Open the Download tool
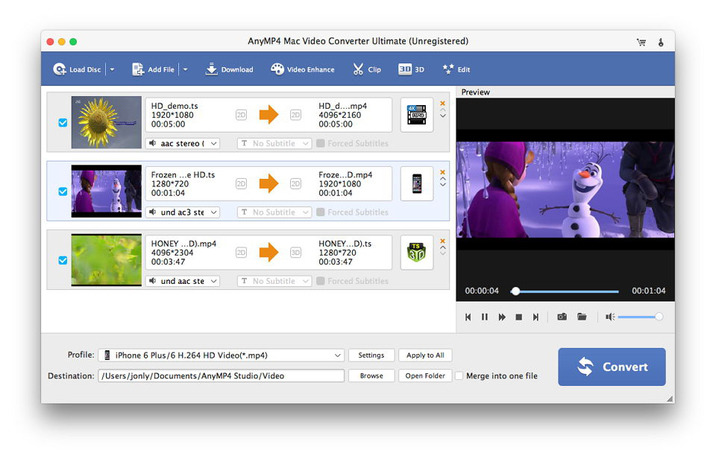Image resolution: width=716 pixels, height=459 pixels. [x=229, y=69]
